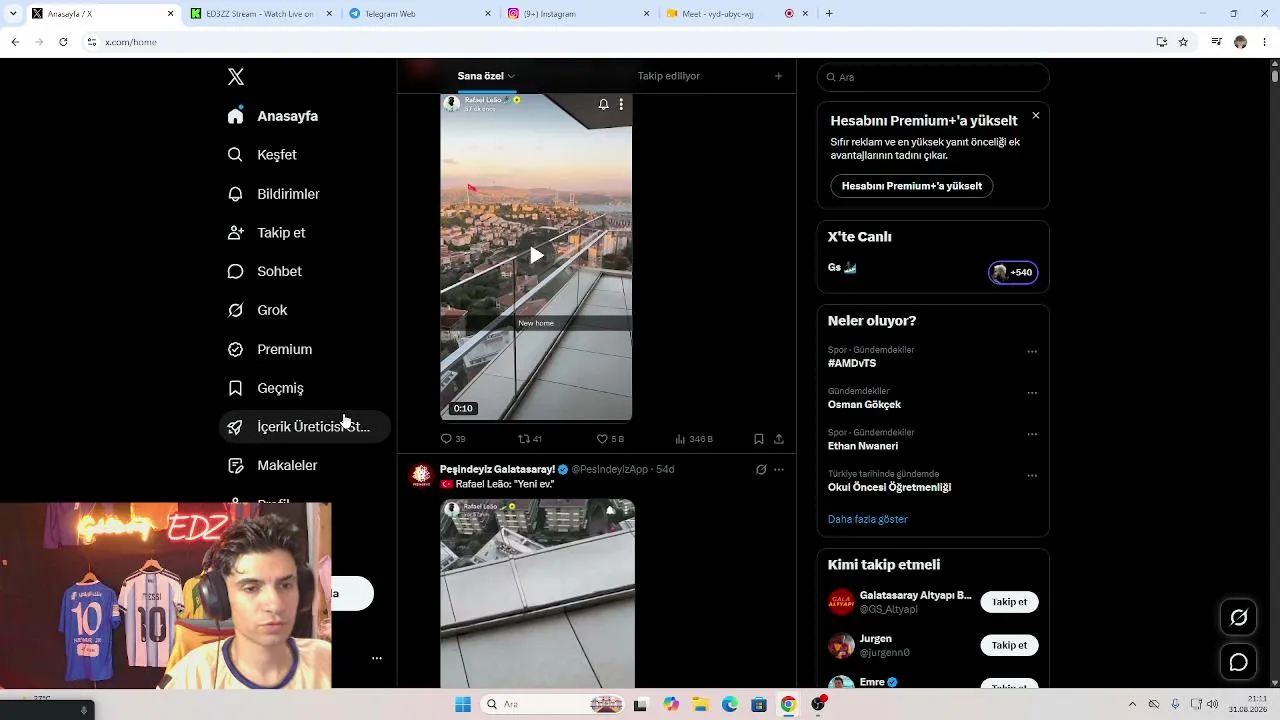This screenshot has height=720, width=1280.
Task: Switch to Takip ediliyor tab
Action: [x=669, y=76]
